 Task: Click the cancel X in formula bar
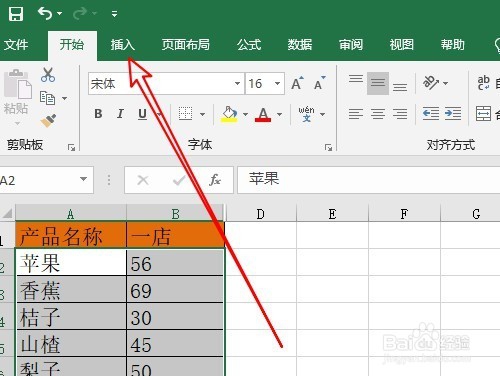[x=143, y=180]
